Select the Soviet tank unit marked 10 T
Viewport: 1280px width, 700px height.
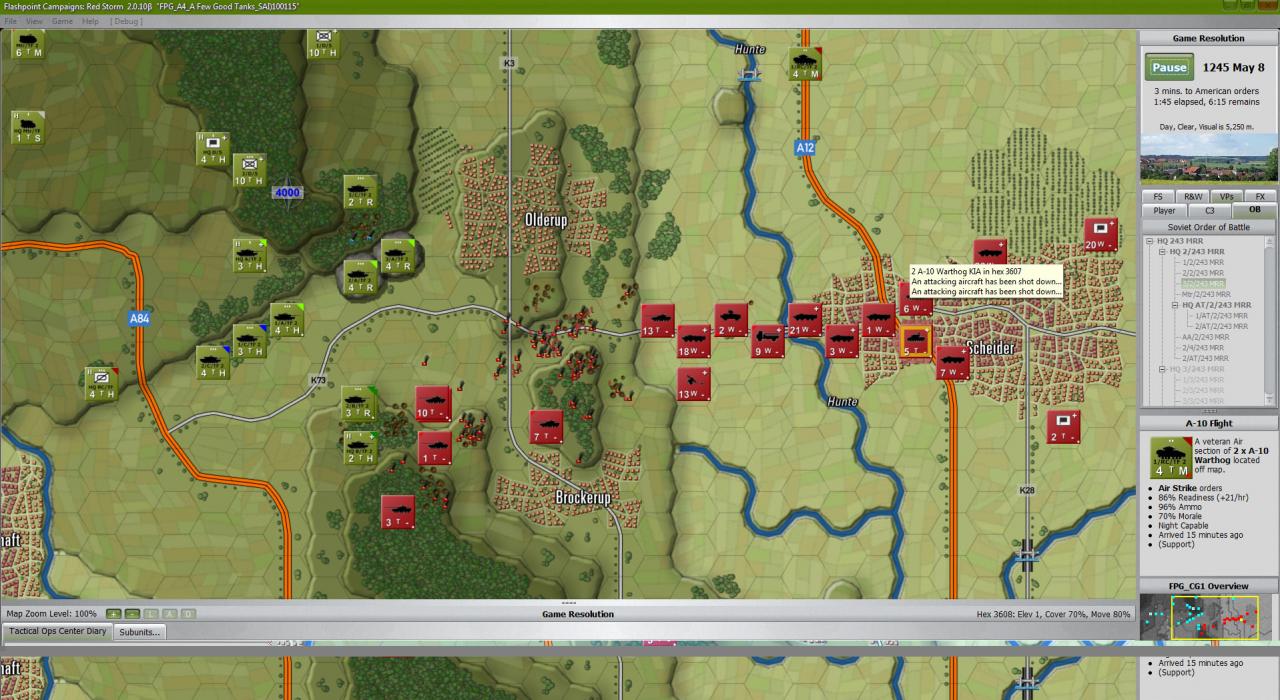[432, 403]
